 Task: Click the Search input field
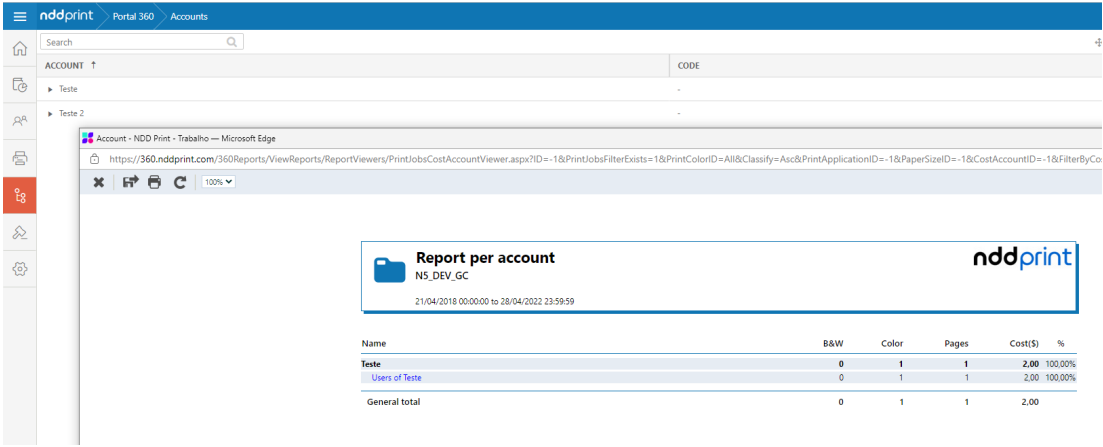pos(134,42)
